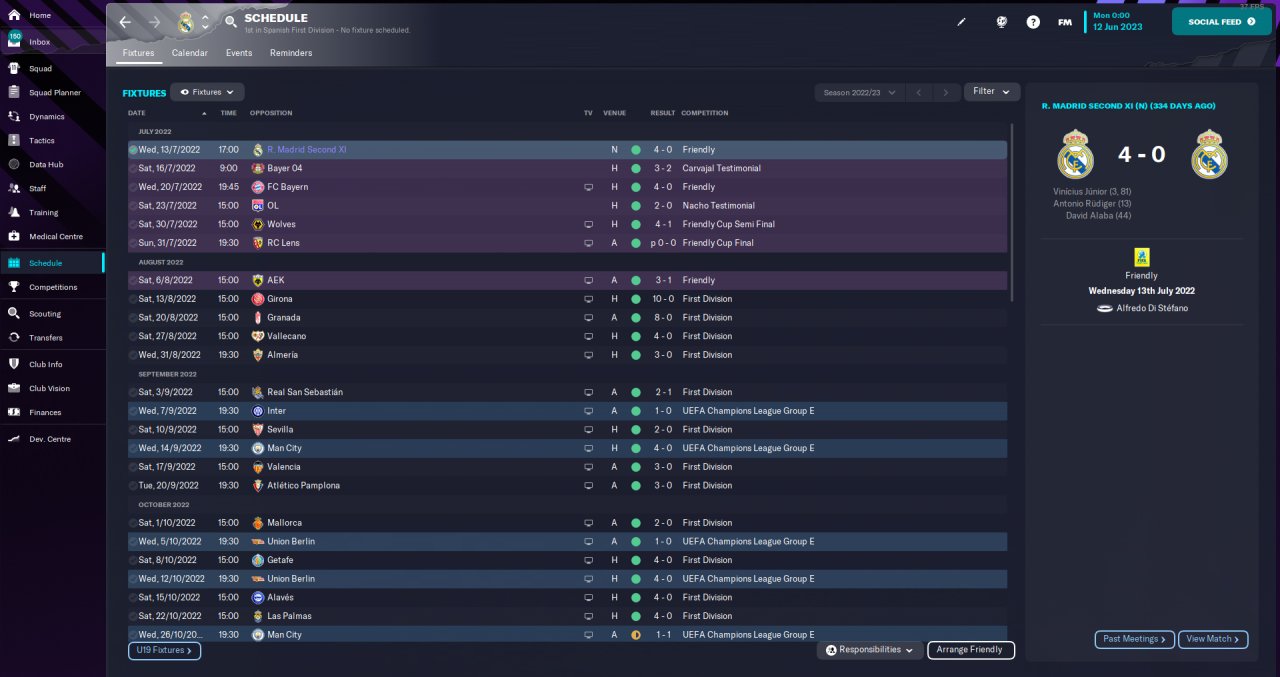This screenshot has height=677, width=1280.
Task: Open the Club Info shield icon
Action: pyautogui.click(x=14, y=365)
